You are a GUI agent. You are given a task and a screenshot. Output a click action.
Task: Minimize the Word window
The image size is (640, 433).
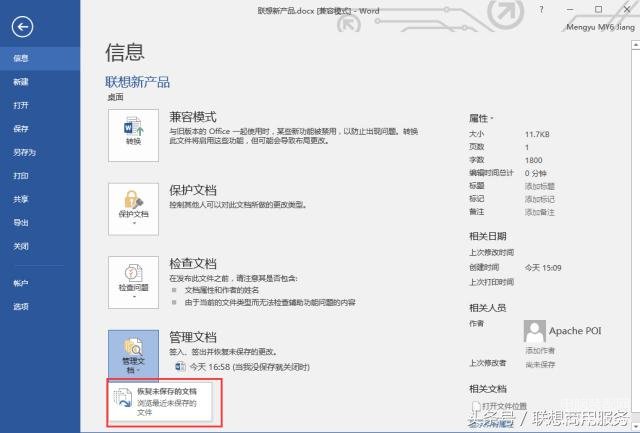(570, 9)
